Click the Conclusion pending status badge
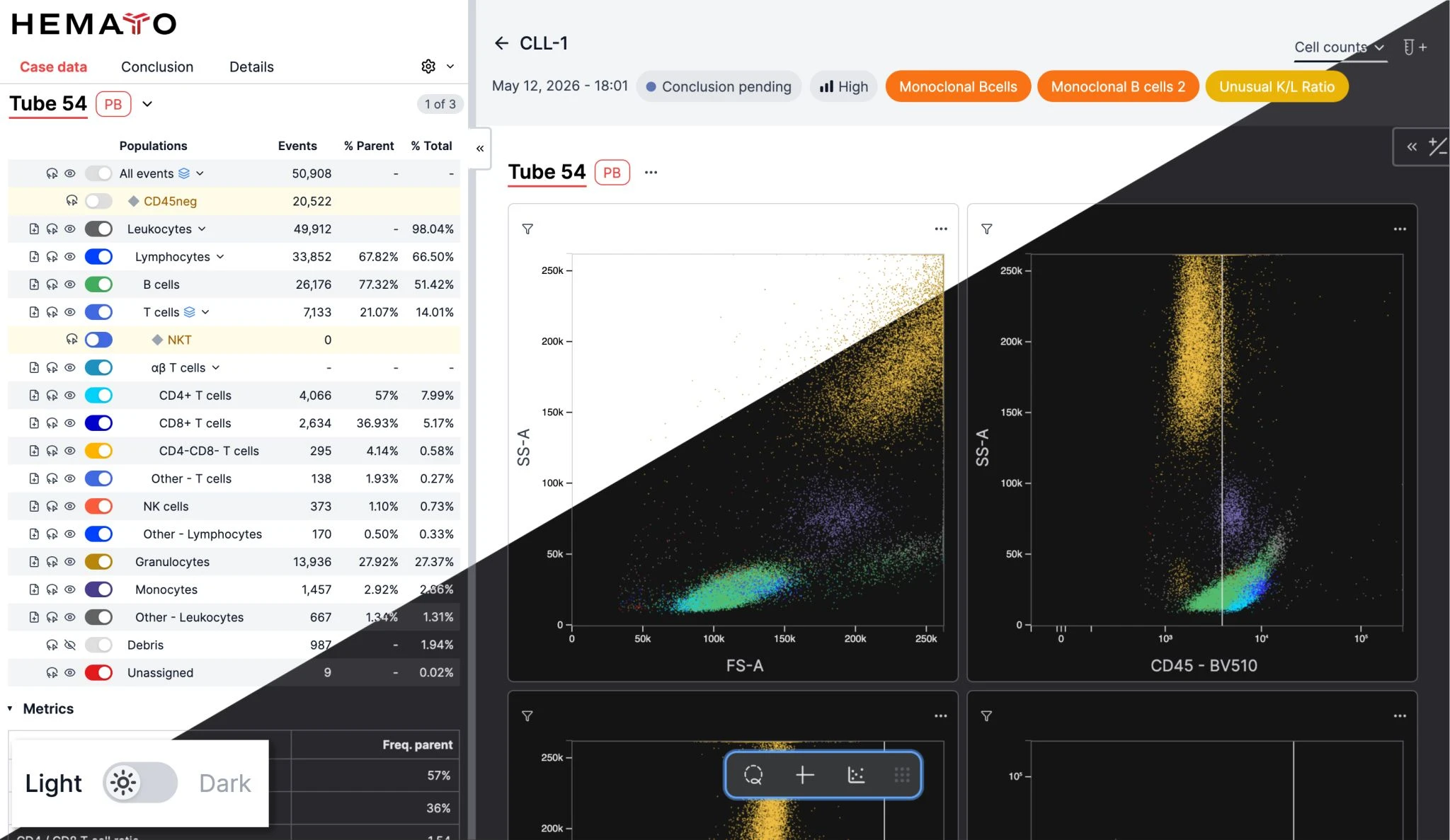 point(719,86)
